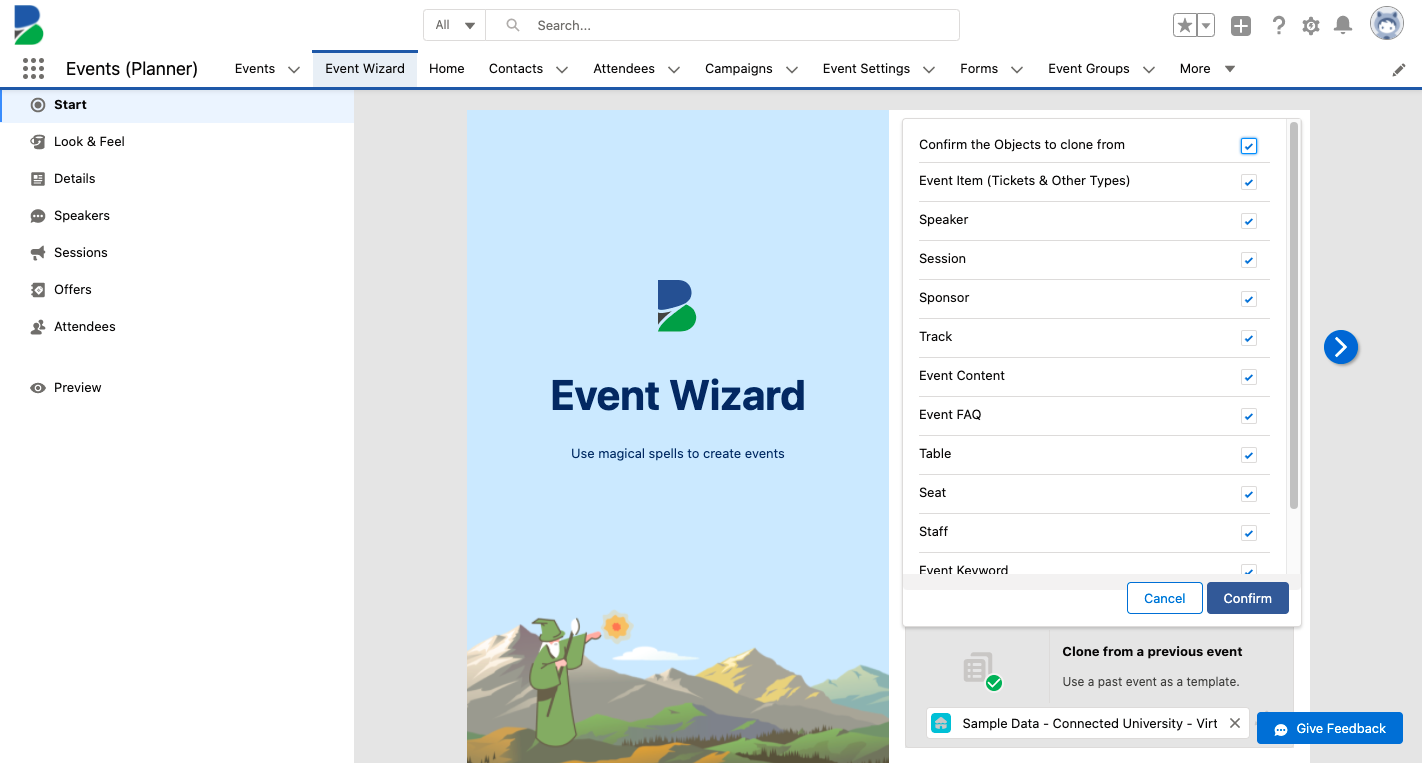Open the Setup gear icon

tap(1311, 26)
